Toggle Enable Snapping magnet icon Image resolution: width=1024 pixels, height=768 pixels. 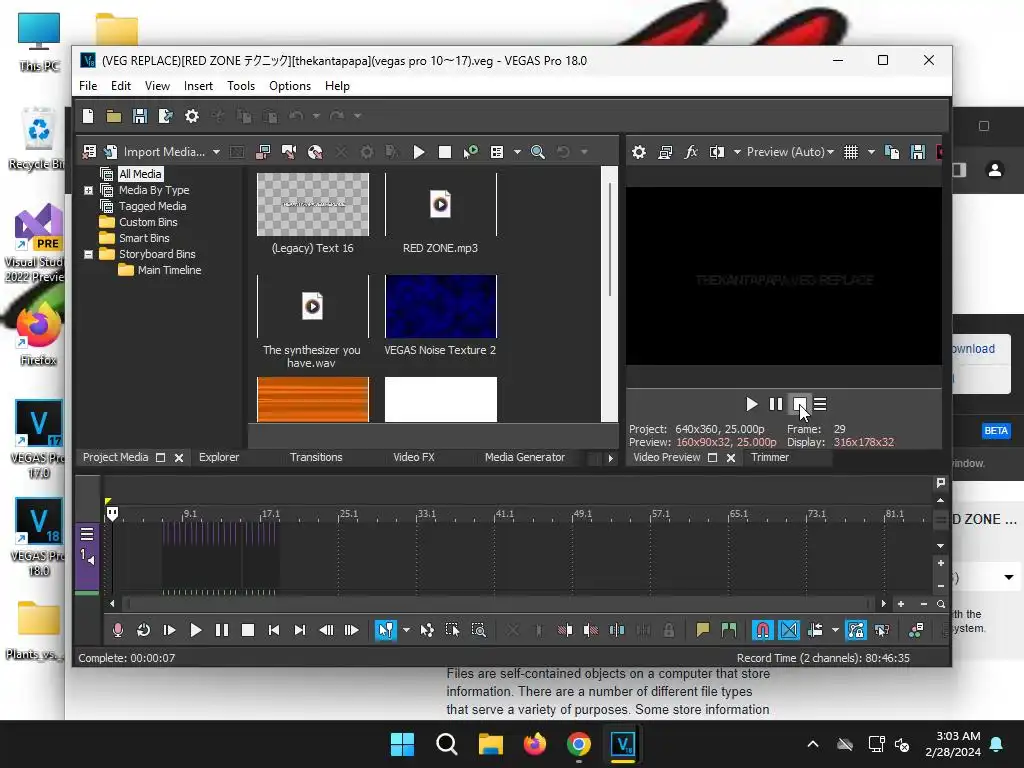tap(762, 630)
